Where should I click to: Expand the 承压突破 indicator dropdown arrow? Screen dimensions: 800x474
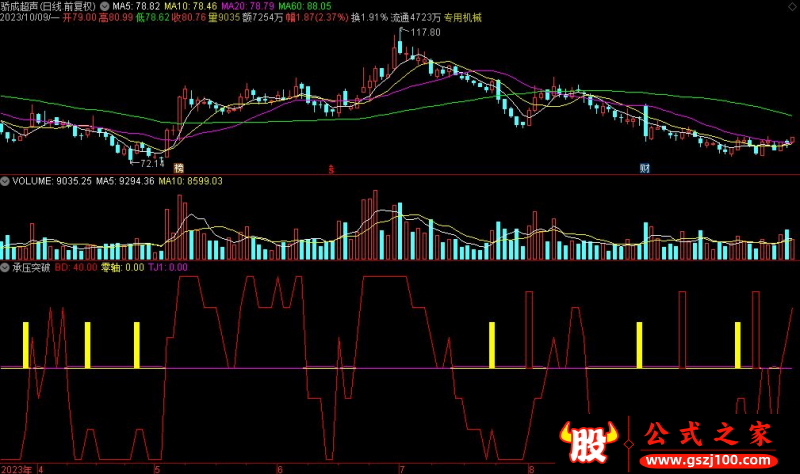pyautogui.click(x=5, y=267)
